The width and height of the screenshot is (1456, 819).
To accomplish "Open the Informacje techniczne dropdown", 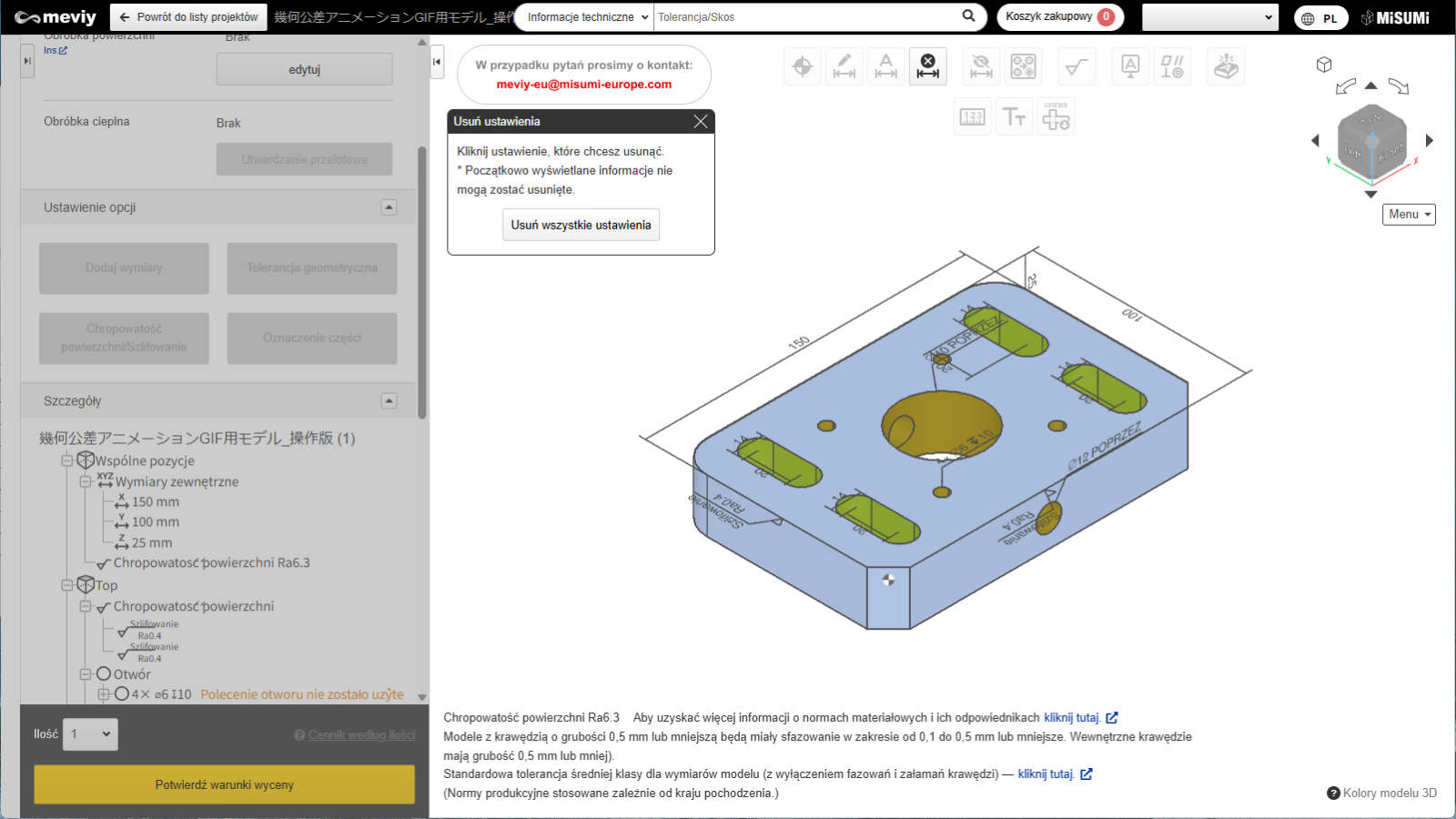I will pyautogui.click(x=587, y=17).
